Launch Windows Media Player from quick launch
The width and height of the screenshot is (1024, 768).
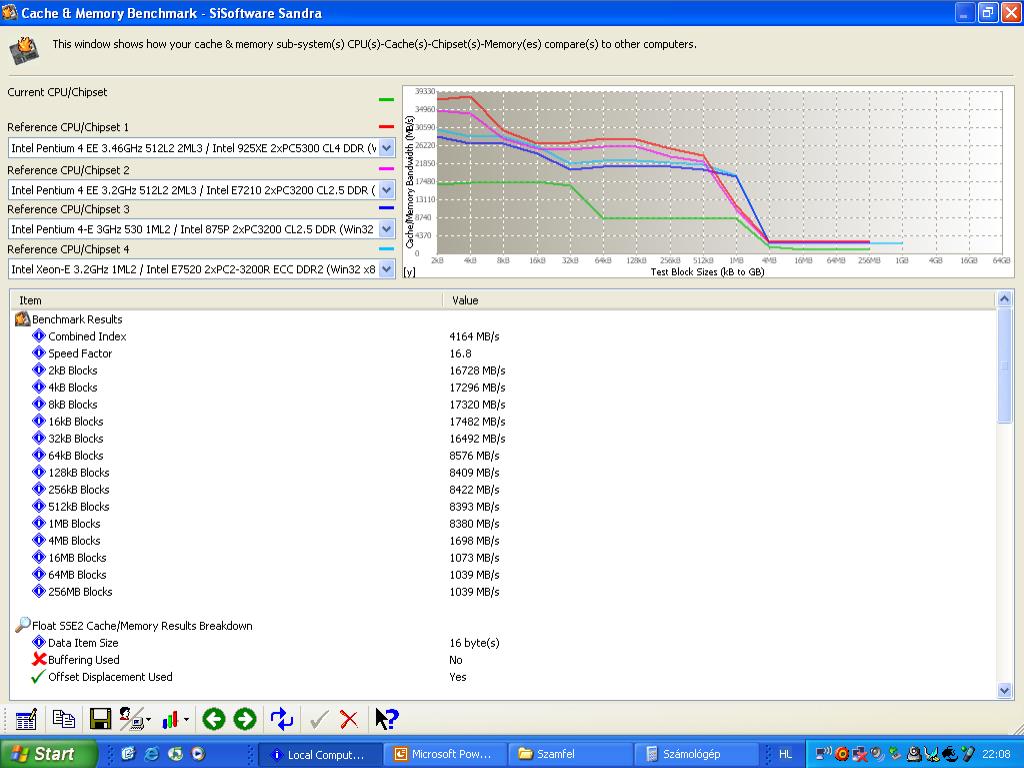click(197, 754)
